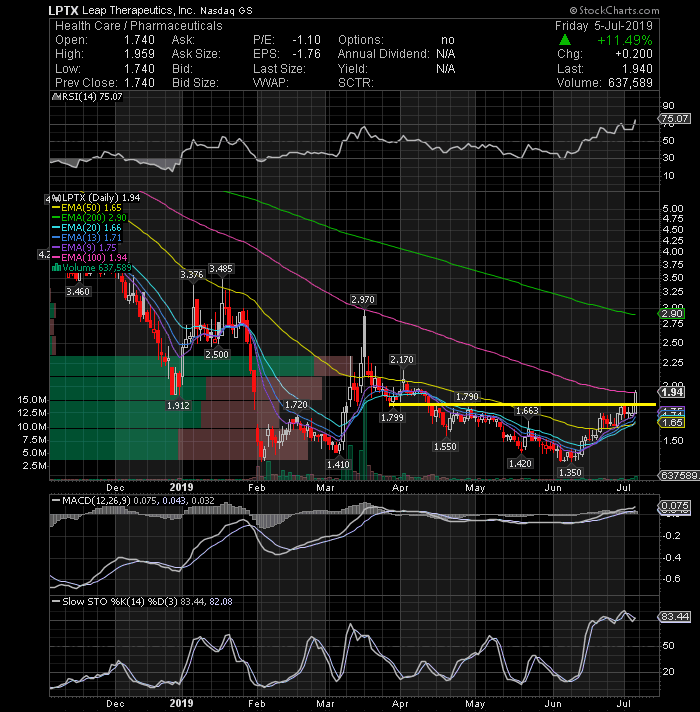Screen dimensions: 700x712
Task: Click the 3.376 peak price label
Action: click(x=192, y=275)
